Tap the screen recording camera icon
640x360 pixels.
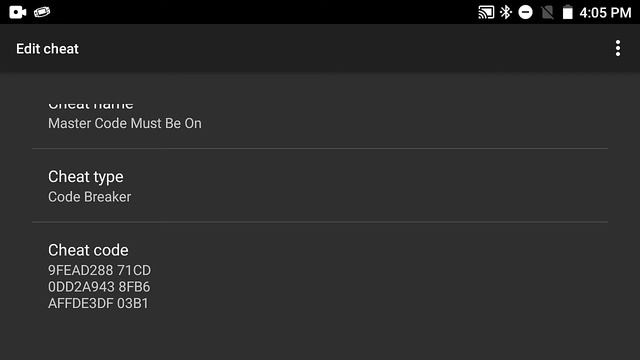[x=18, y=12]
